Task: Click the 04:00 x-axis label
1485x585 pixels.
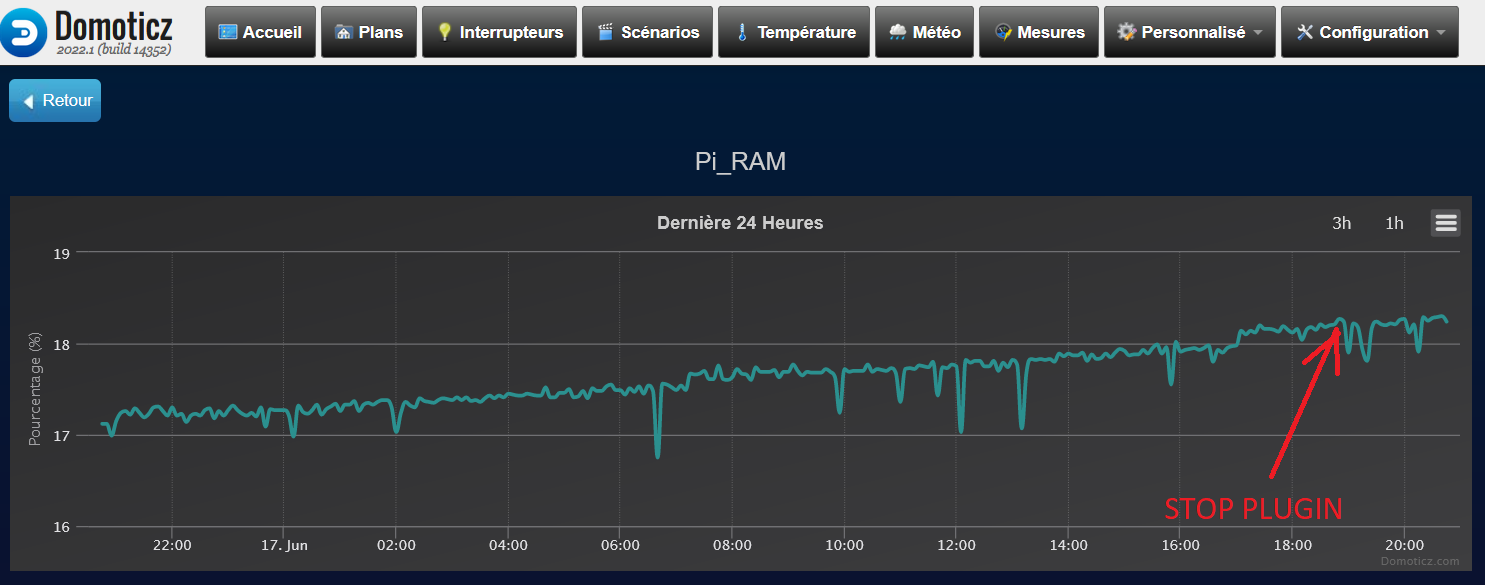Action: (508, 545)
